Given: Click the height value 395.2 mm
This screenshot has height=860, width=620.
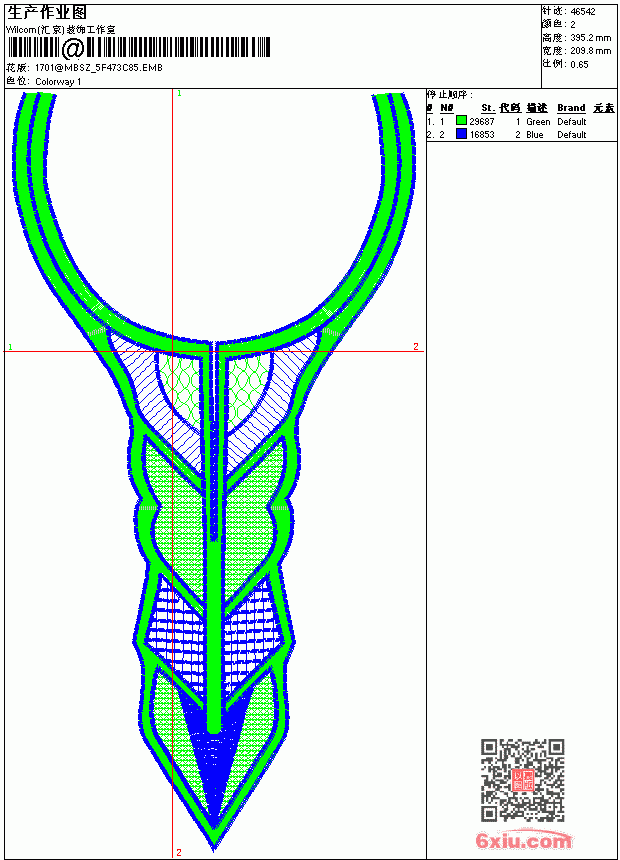Looking at the screenshot, I should (590, 38).
